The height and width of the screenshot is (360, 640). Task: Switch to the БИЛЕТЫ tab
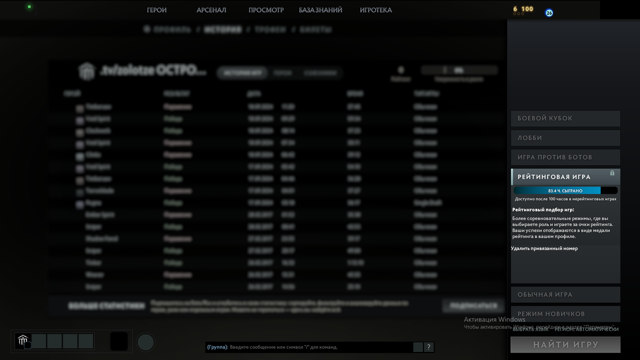(x=316, y=29)
